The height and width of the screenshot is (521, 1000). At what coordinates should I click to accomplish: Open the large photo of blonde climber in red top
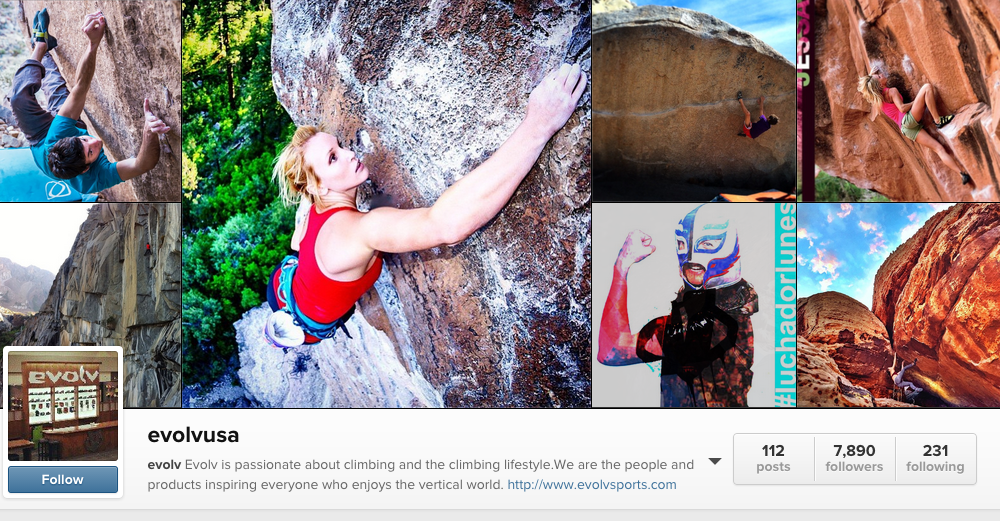(386, 203)
